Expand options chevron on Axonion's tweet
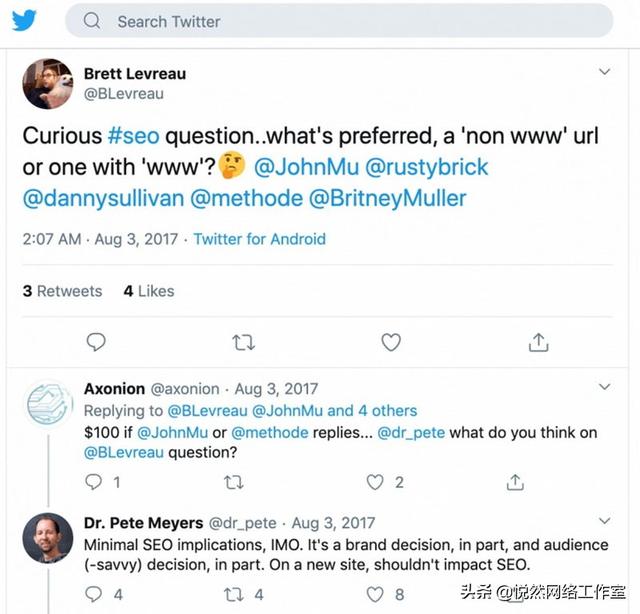640x614 pixels. click(604, 386)
